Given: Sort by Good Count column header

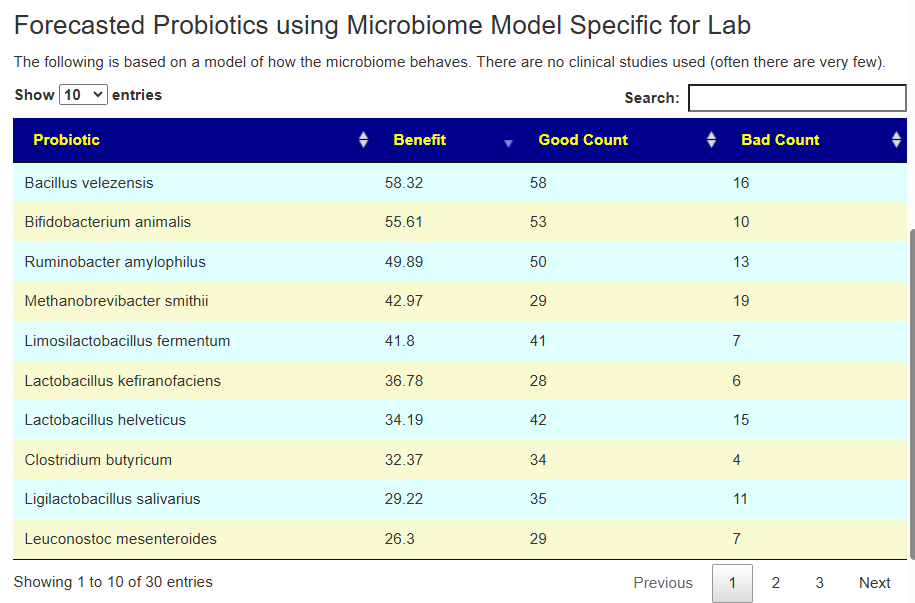Looking at the screenshot, I should click(583, 140).
